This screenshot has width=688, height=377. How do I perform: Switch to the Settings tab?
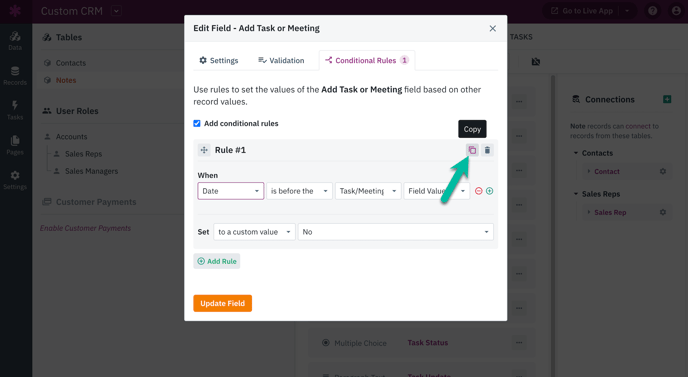(219, 61)
